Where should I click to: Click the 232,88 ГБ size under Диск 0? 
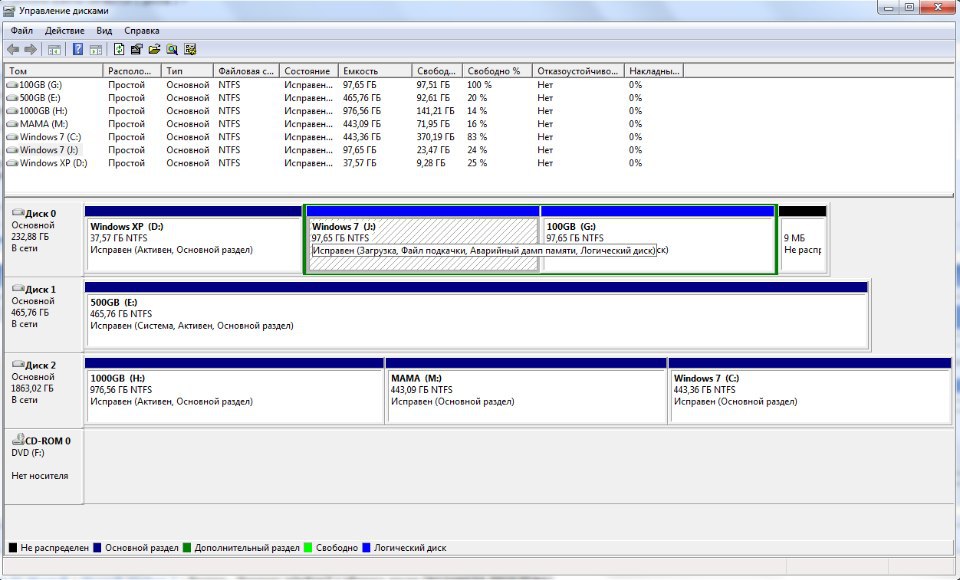point(30,236)
